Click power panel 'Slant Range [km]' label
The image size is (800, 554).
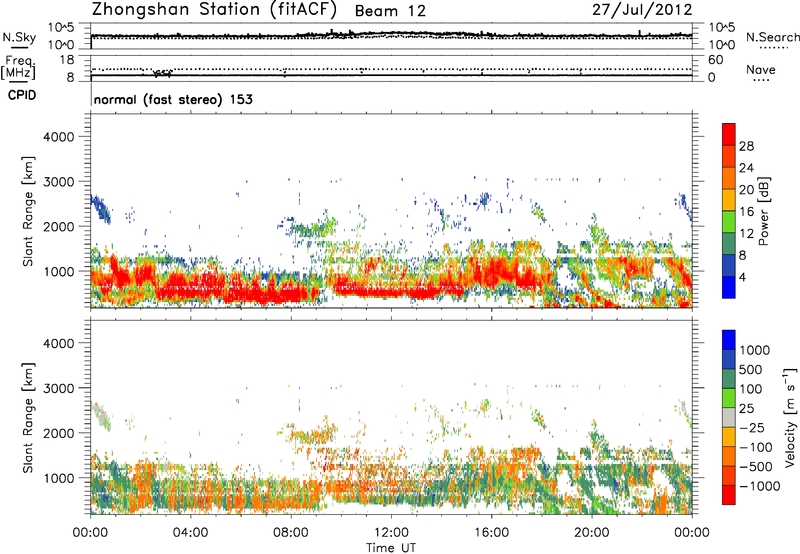point(28,211)
